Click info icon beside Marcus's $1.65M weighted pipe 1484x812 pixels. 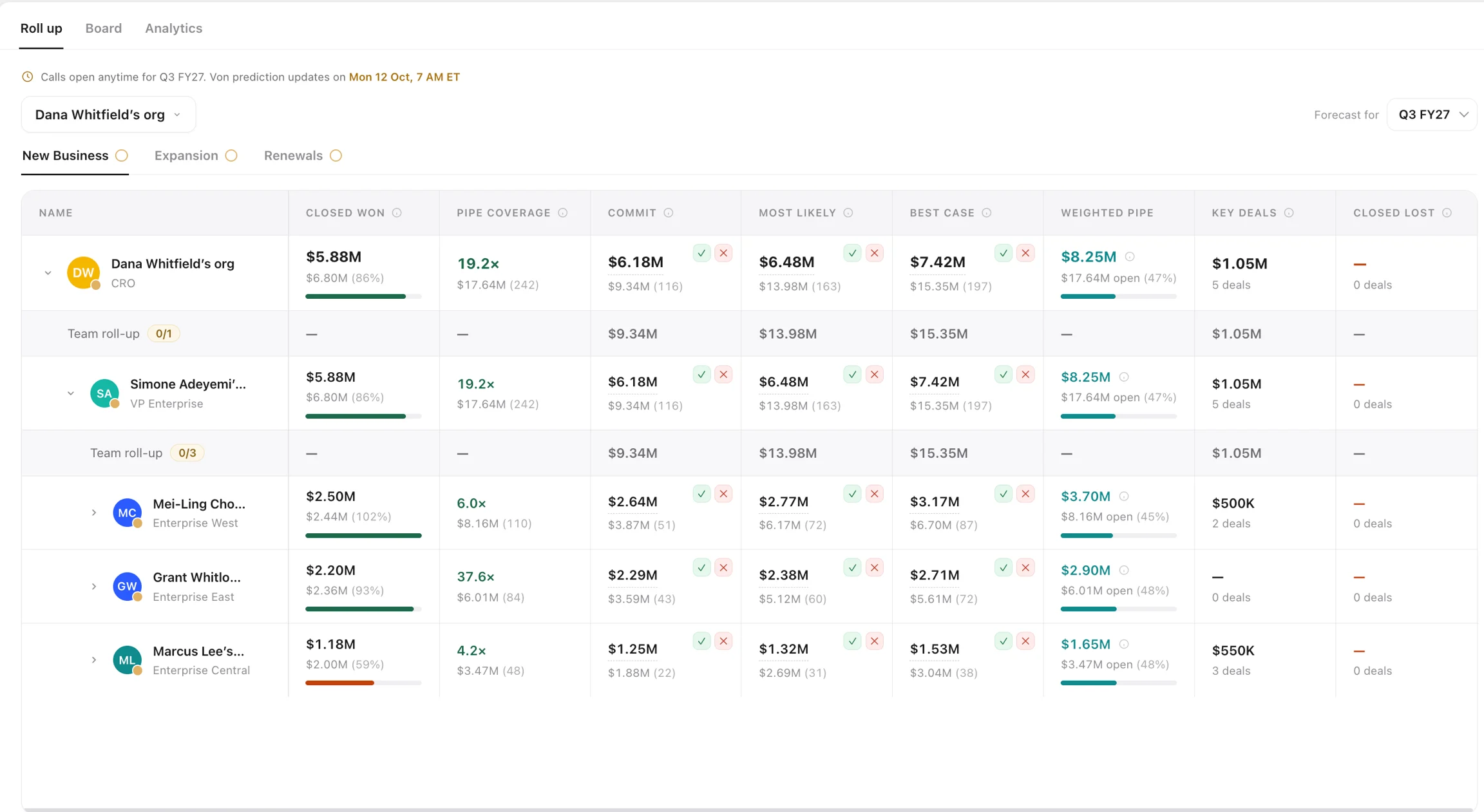pos(1124,644)
